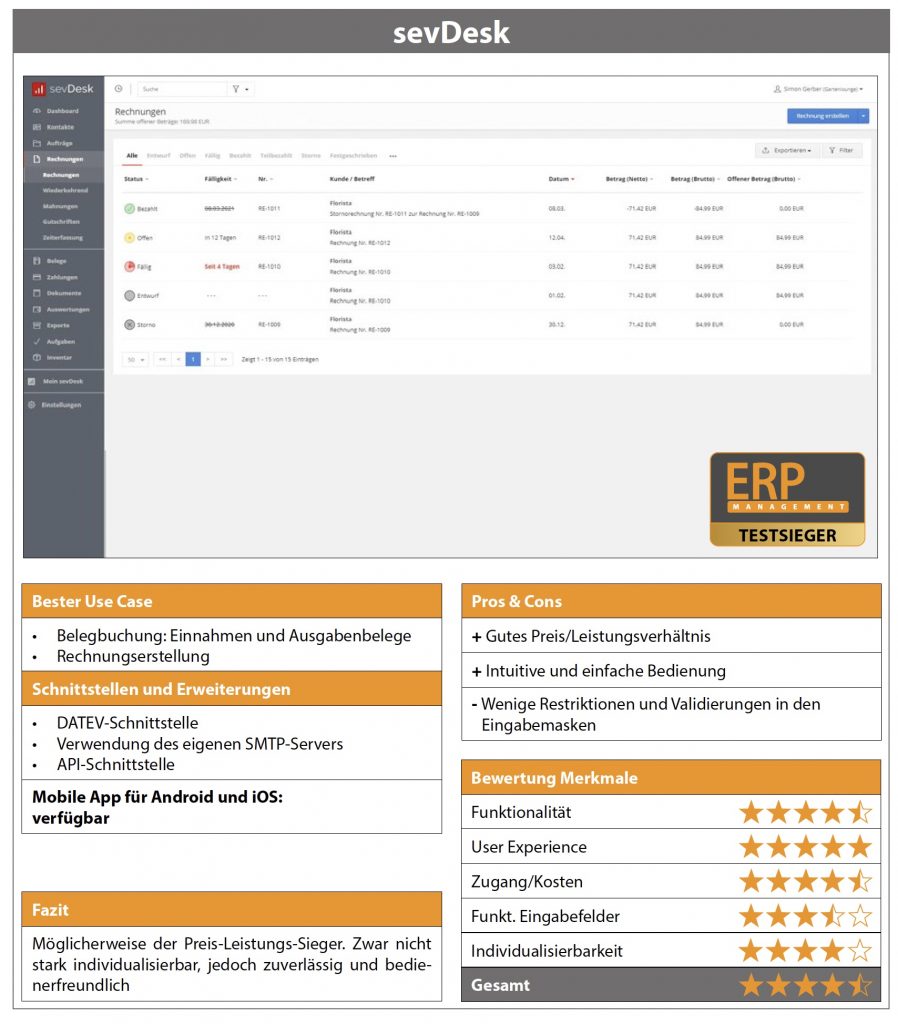Click the grey Entwurf status icon in table
898x1024 pixels.
[129, 296]
